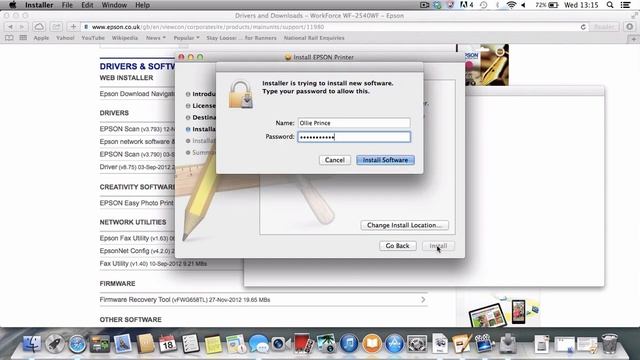
Task: Click the Apple menu logo
Action: (x=13, y=5)
